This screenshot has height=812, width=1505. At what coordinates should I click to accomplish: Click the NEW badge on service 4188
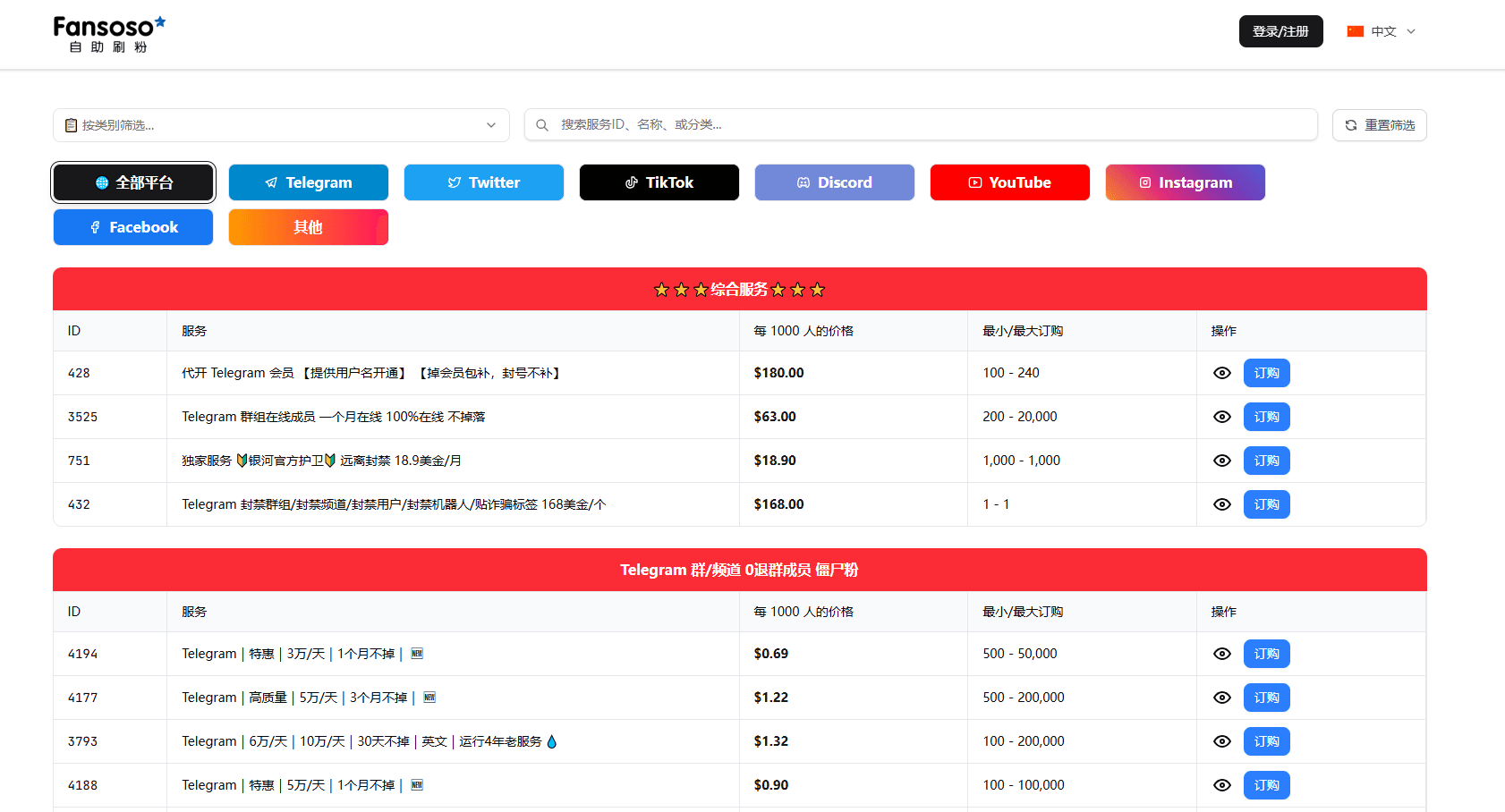(417, 785)
